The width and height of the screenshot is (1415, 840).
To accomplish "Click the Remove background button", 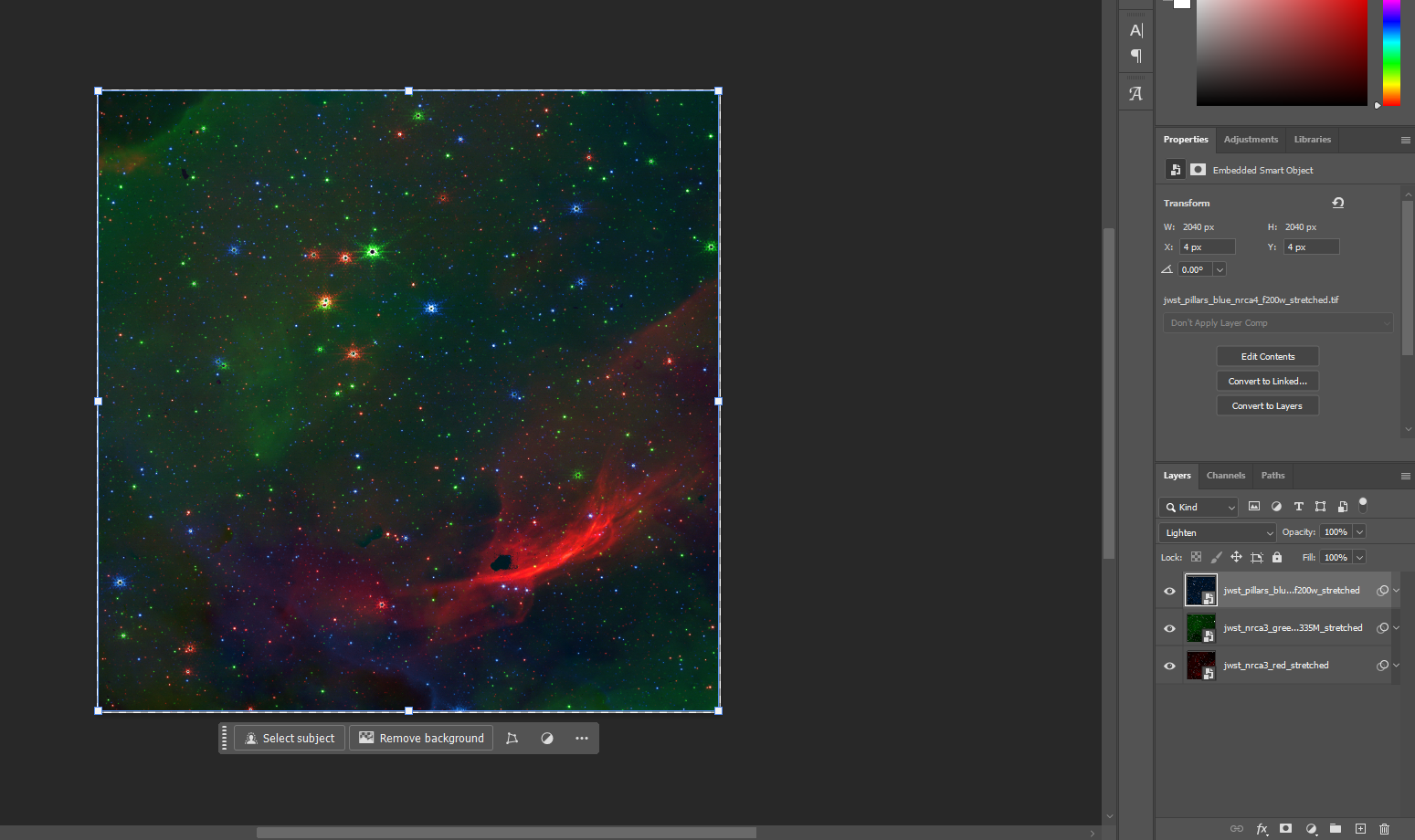I will pyautogui.click(x=421, y=738).
